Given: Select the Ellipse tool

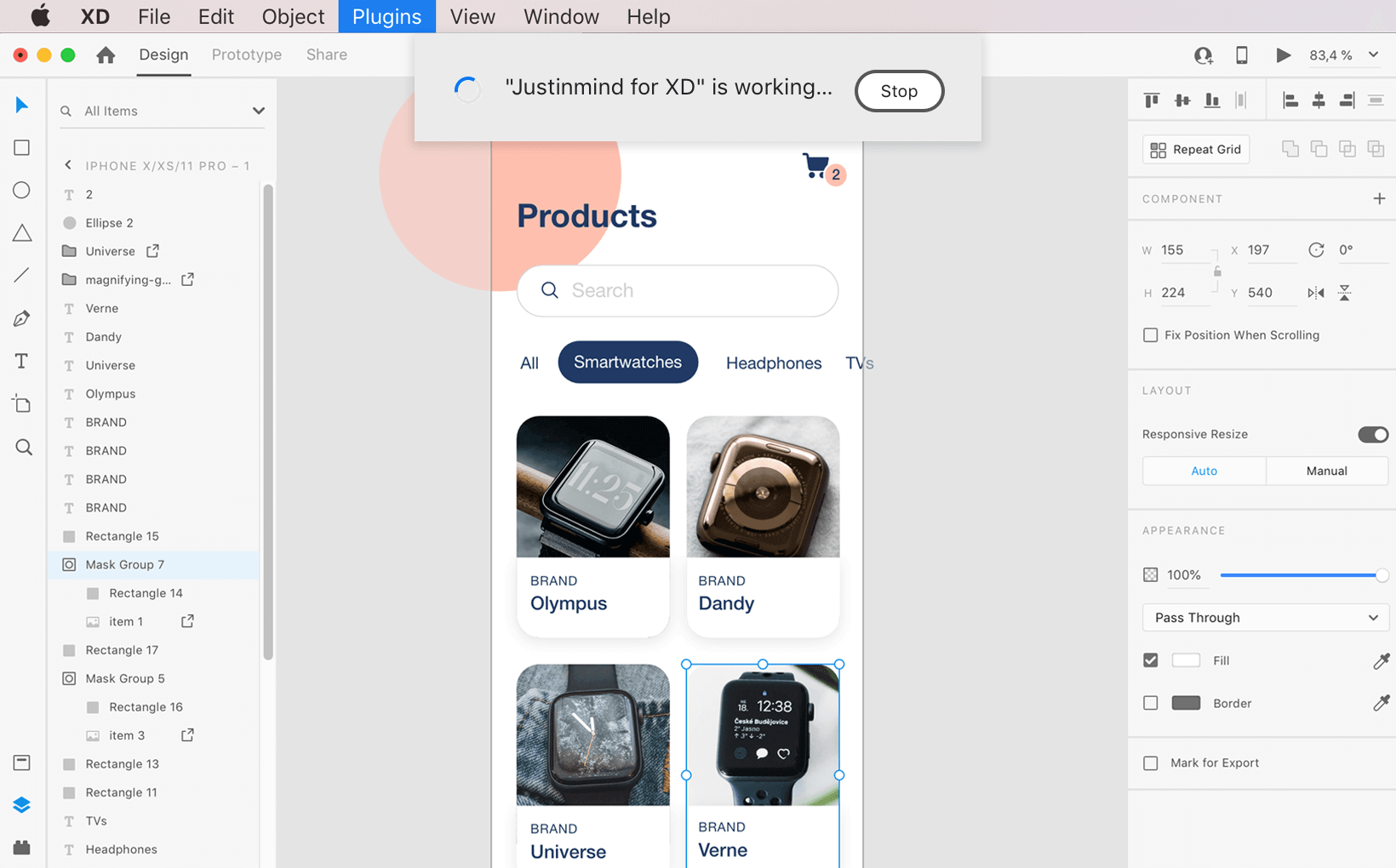Looking at the screenshot, I should point(20,190).
